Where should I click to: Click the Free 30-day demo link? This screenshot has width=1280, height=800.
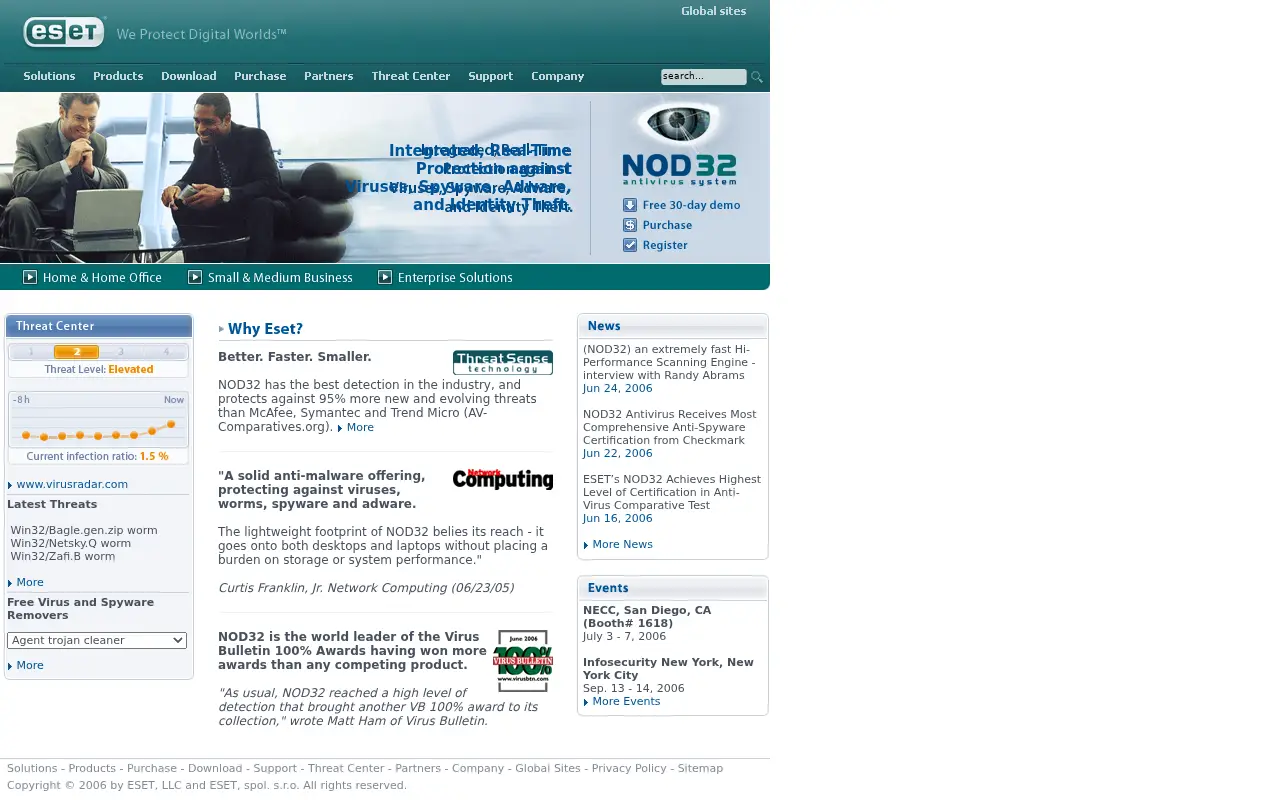[692, 205]
